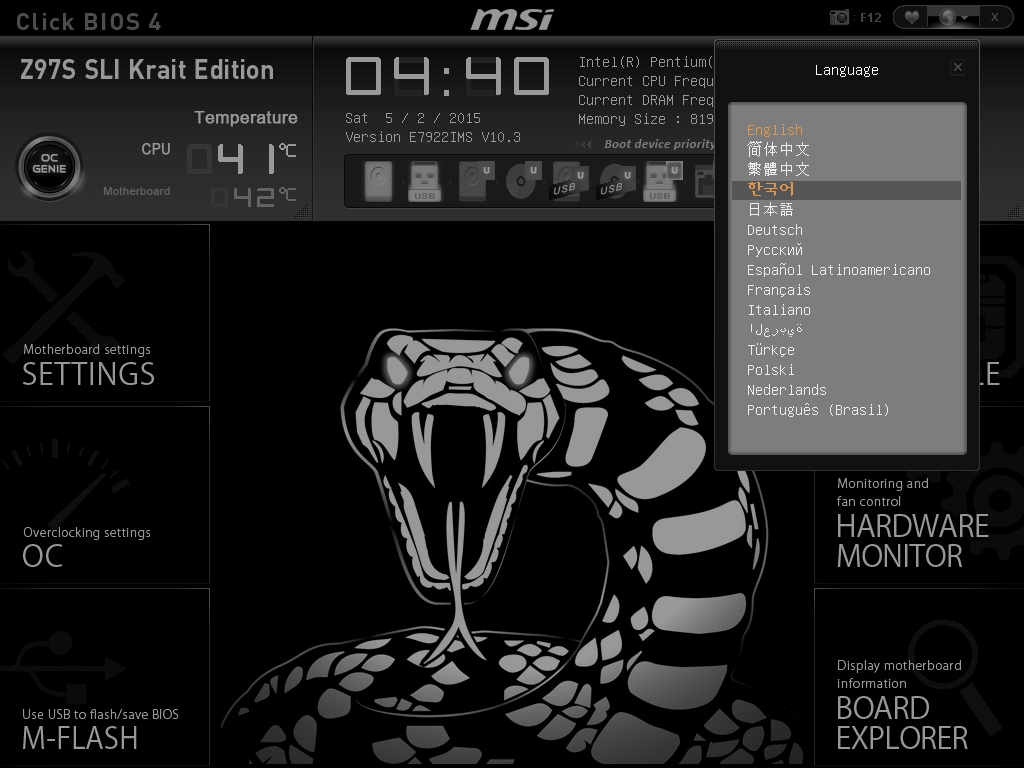This screenshot has height=768, width=1024.
Task: Open the SETTINGS motherboard settings tile
Action: coord(104,313)
